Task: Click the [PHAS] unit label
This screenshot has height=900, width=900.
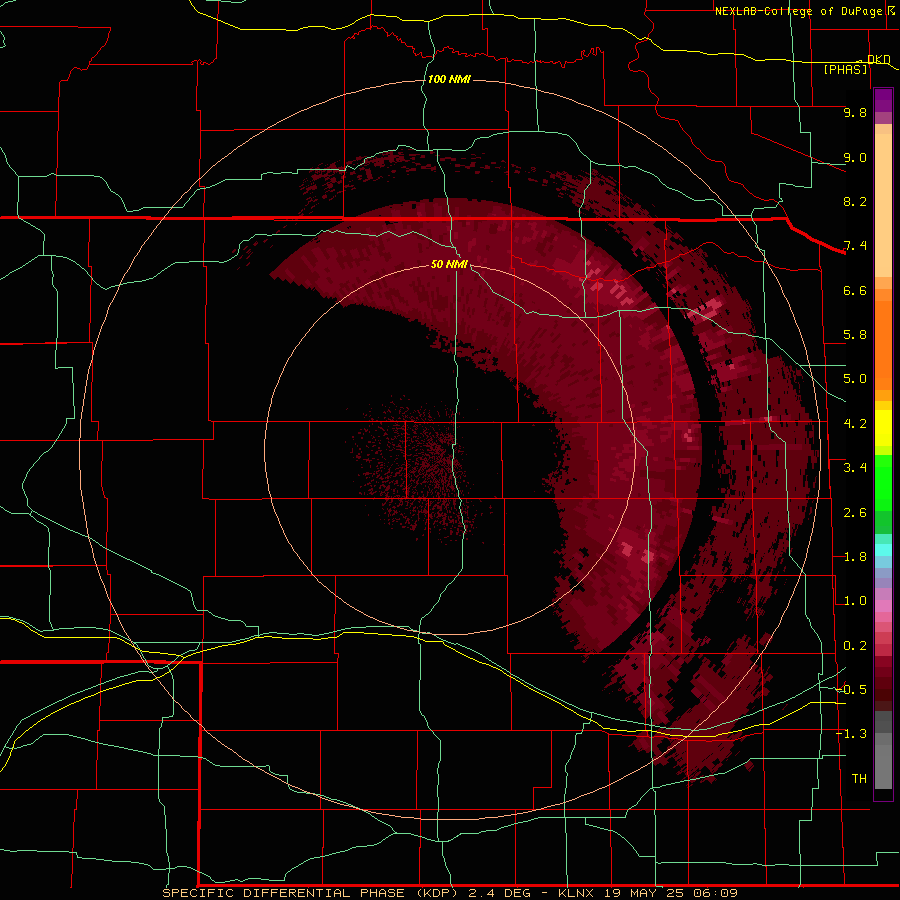Action: pos(845,70)
